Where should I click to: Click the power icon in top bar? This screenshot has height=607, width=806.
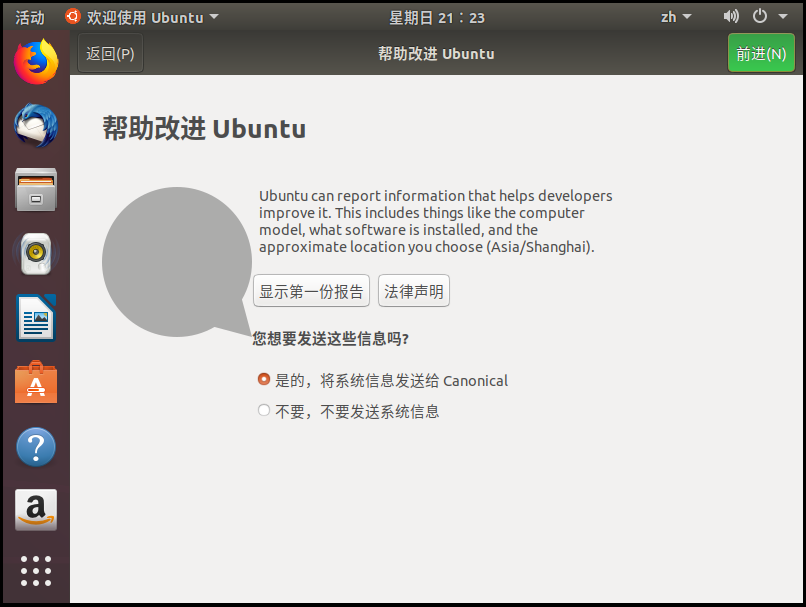tap(760, 16)
